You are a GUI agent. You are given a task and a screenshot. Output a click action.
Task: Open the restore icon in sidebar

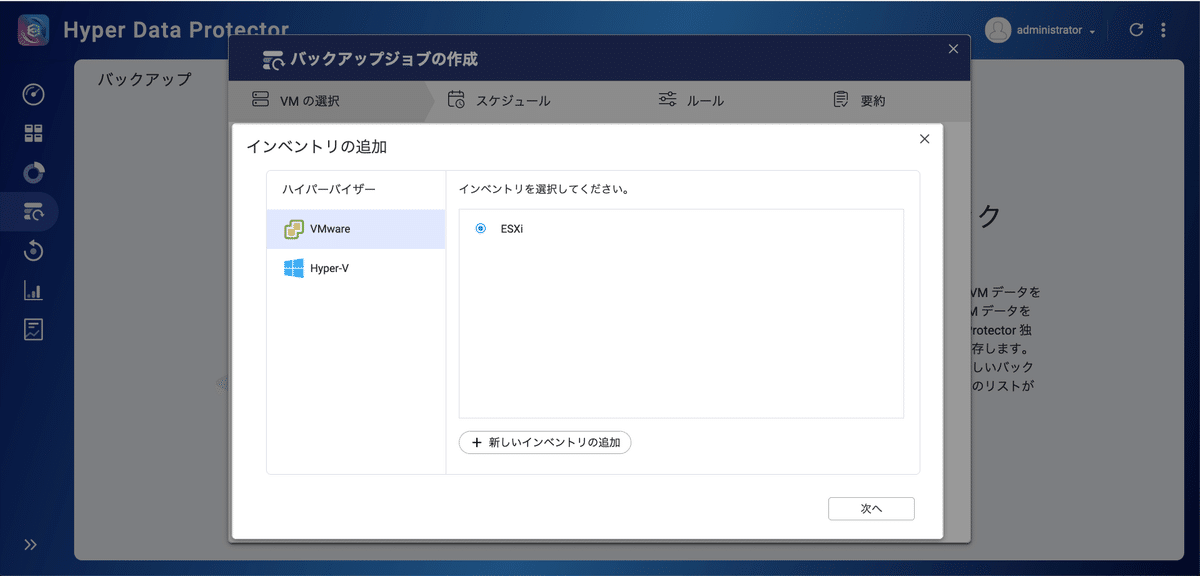pos(34,251)
